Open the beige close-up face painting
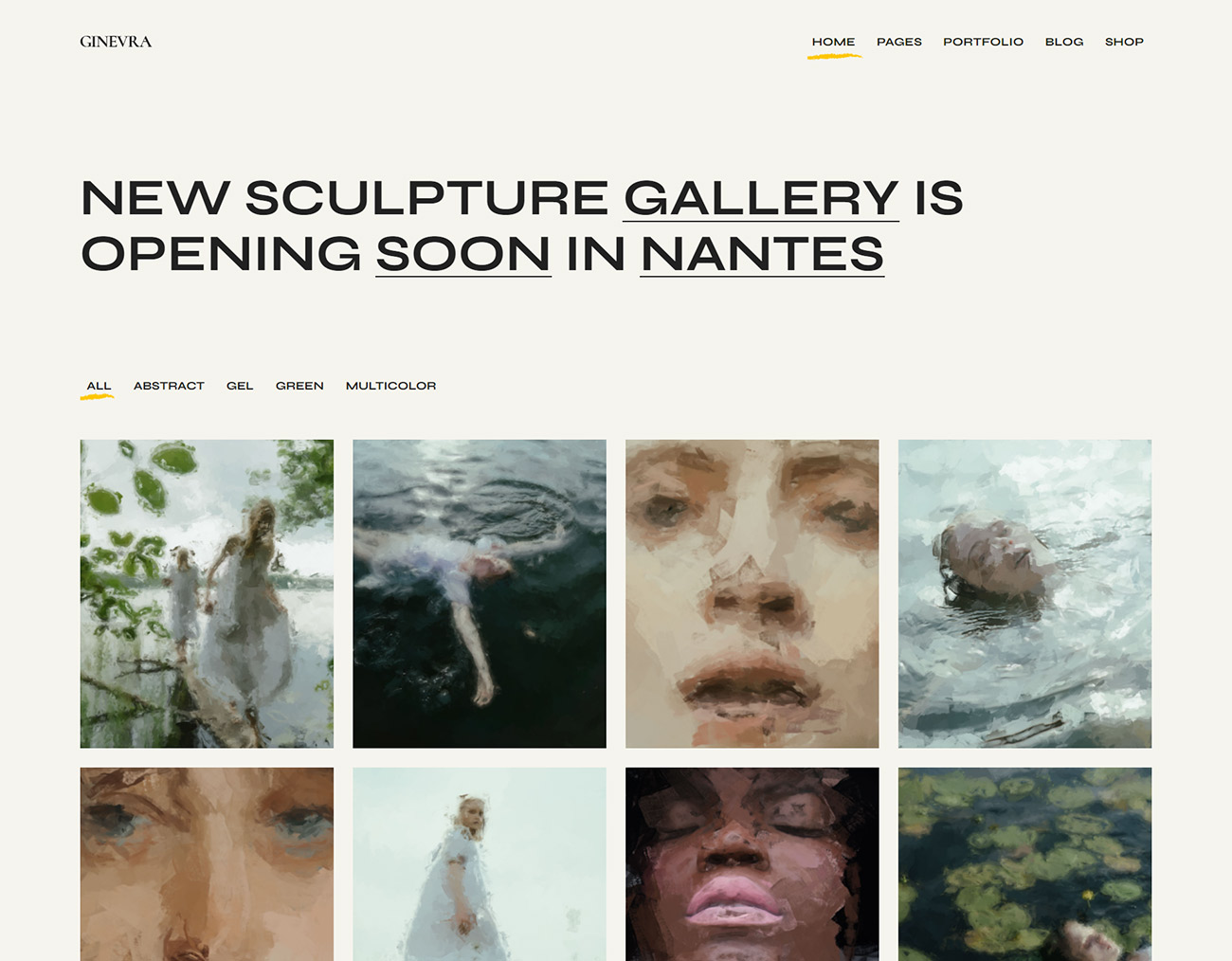 pyautogui.click(x=752, y=593)
